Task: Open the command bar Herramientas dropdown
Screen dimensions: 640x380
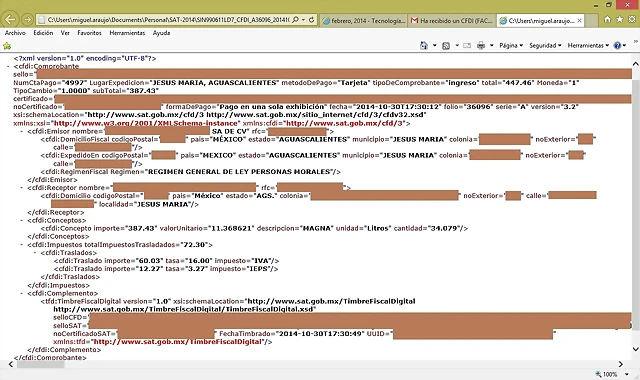Action: pyautogui.click(x=588, y=45)
